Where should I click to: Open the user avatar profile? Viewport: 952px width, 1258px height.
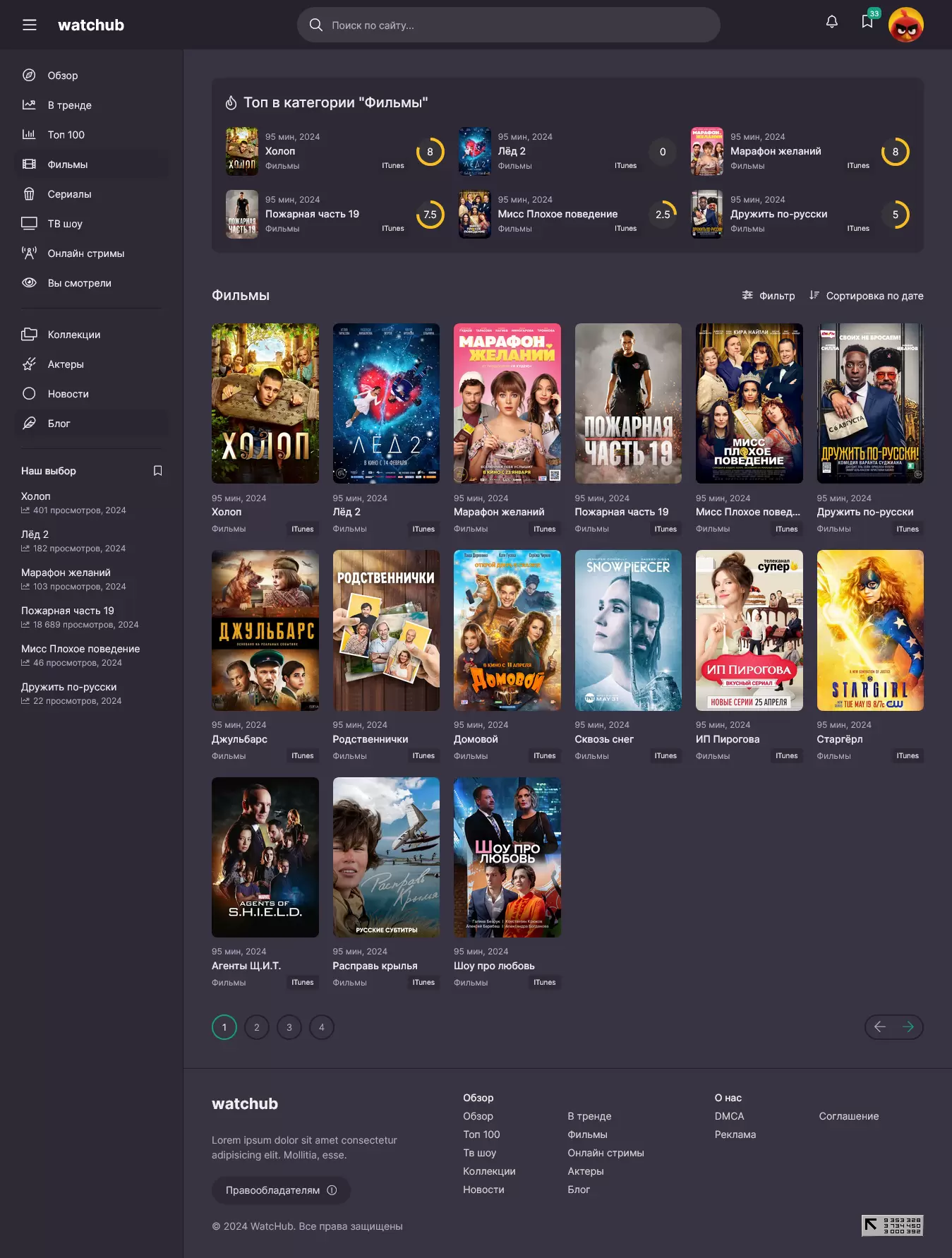click(x=906, y=25)
